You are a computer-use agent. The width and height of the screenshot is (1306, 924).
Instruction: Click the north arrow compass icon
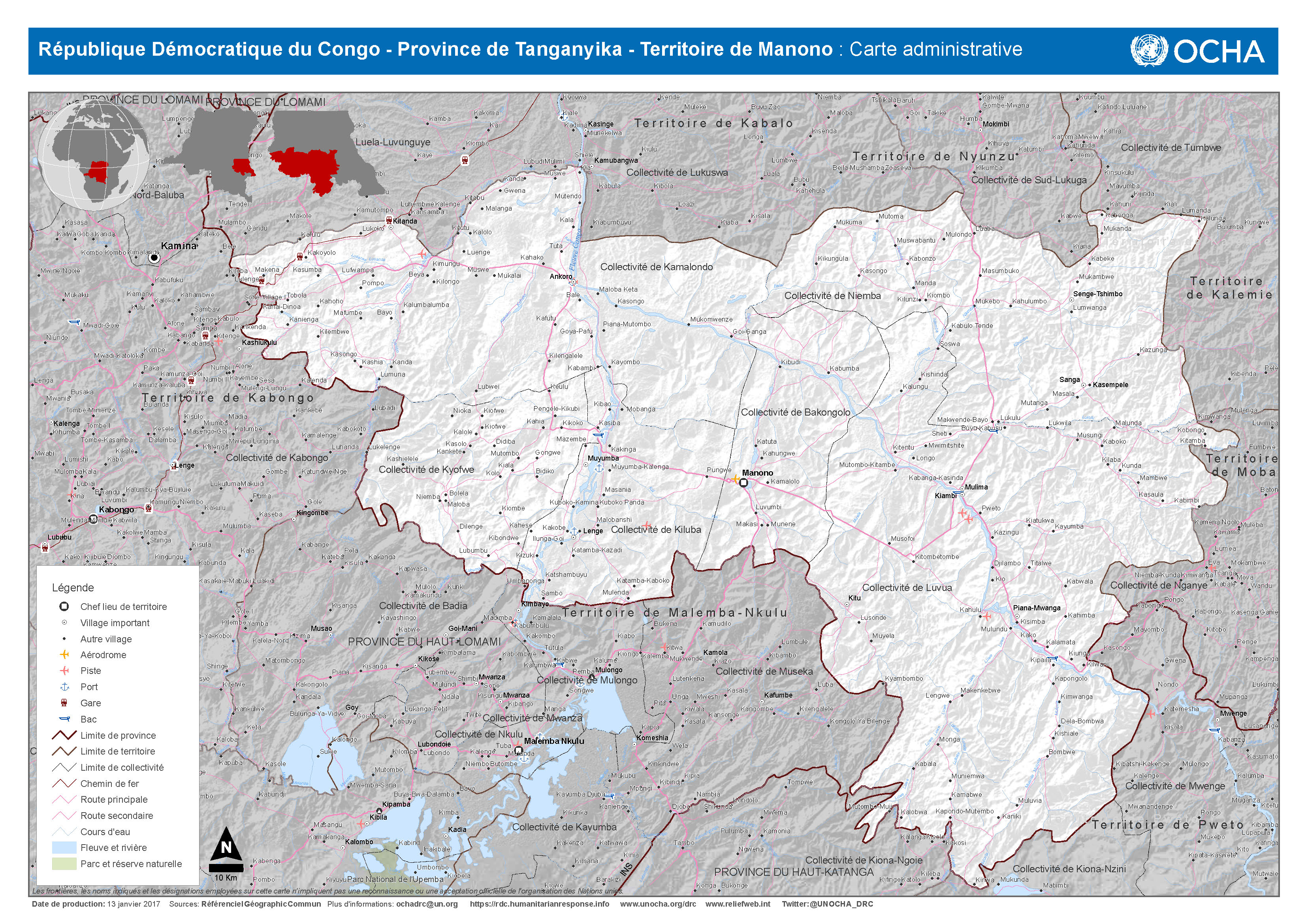pos(226,848)
